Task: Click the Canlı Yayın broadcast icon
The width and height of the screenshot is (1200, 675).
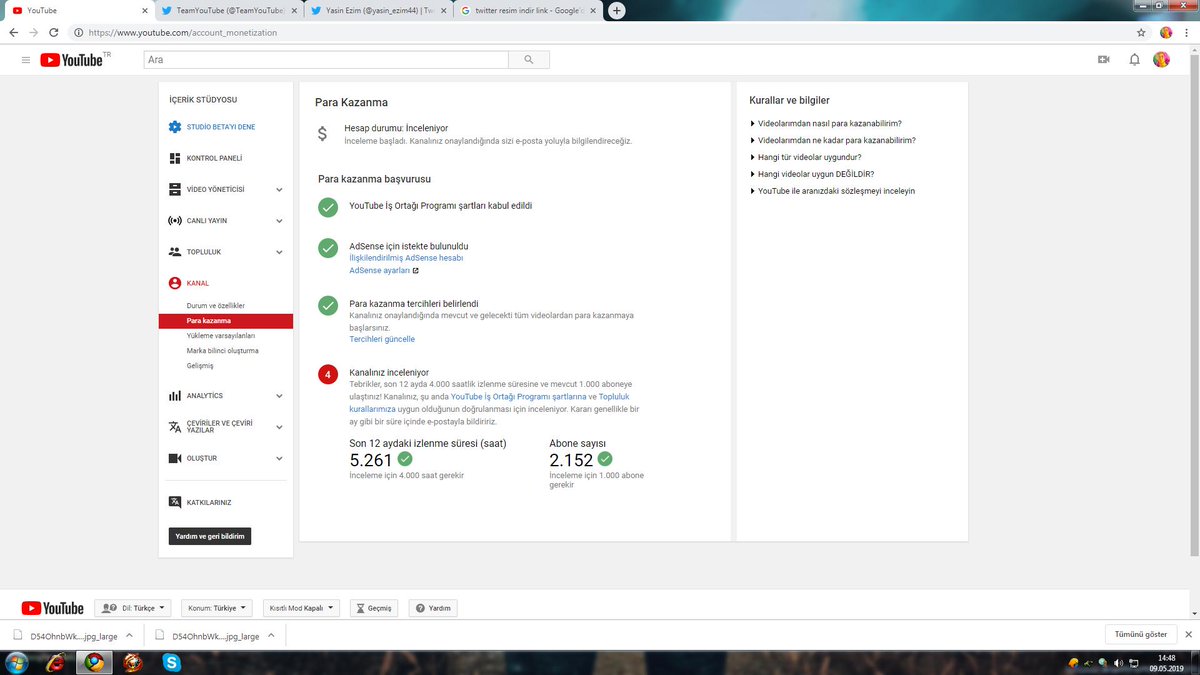Action: (x=175, y=220)
